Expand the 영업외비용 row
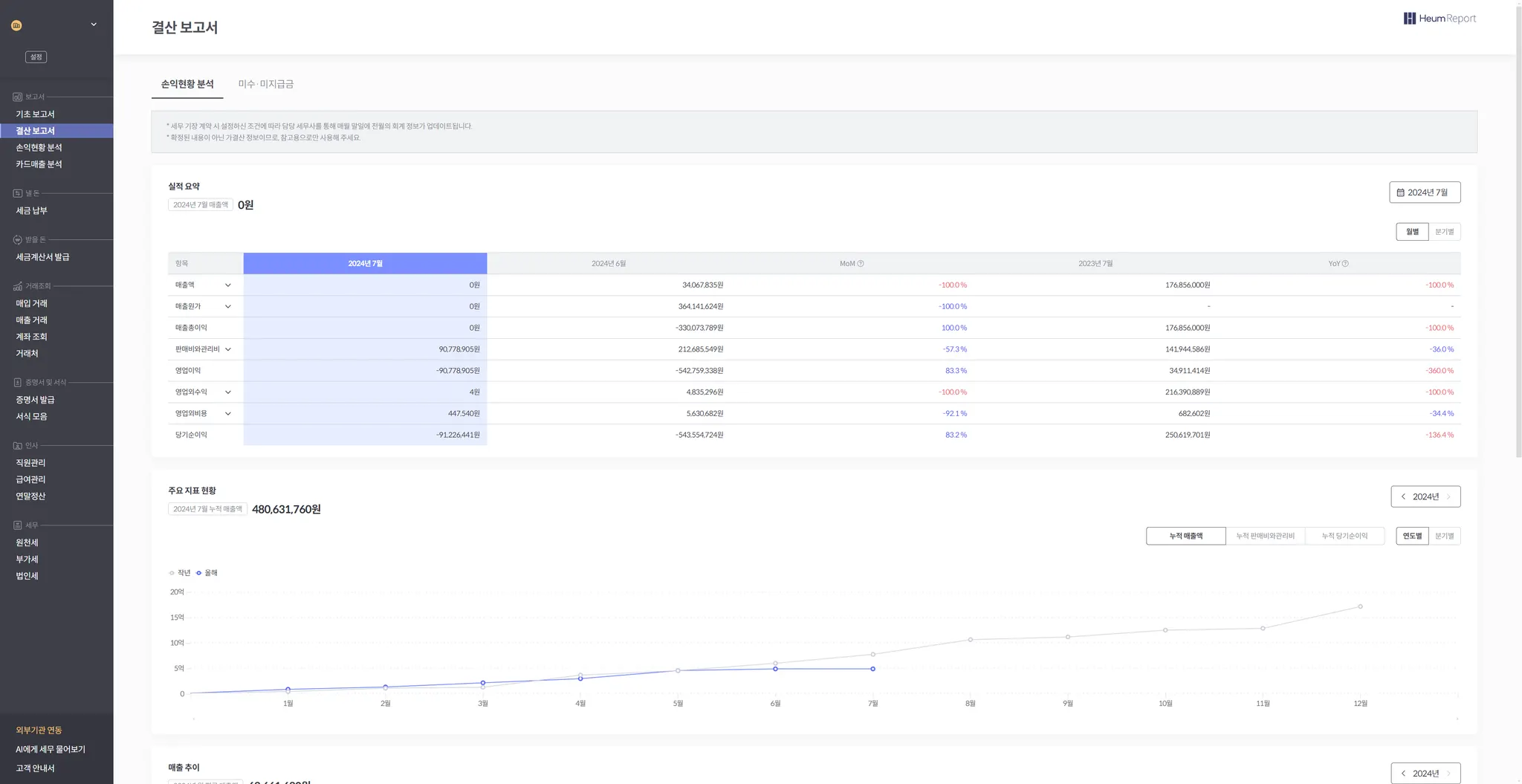 [x=228, y=414]
